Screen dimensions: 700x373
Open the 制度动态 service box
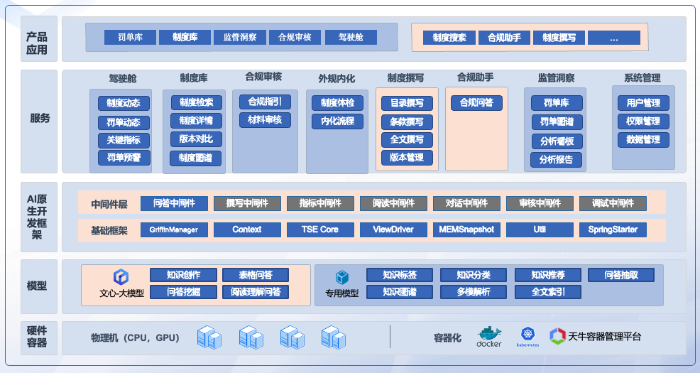[x=124, y=104]
